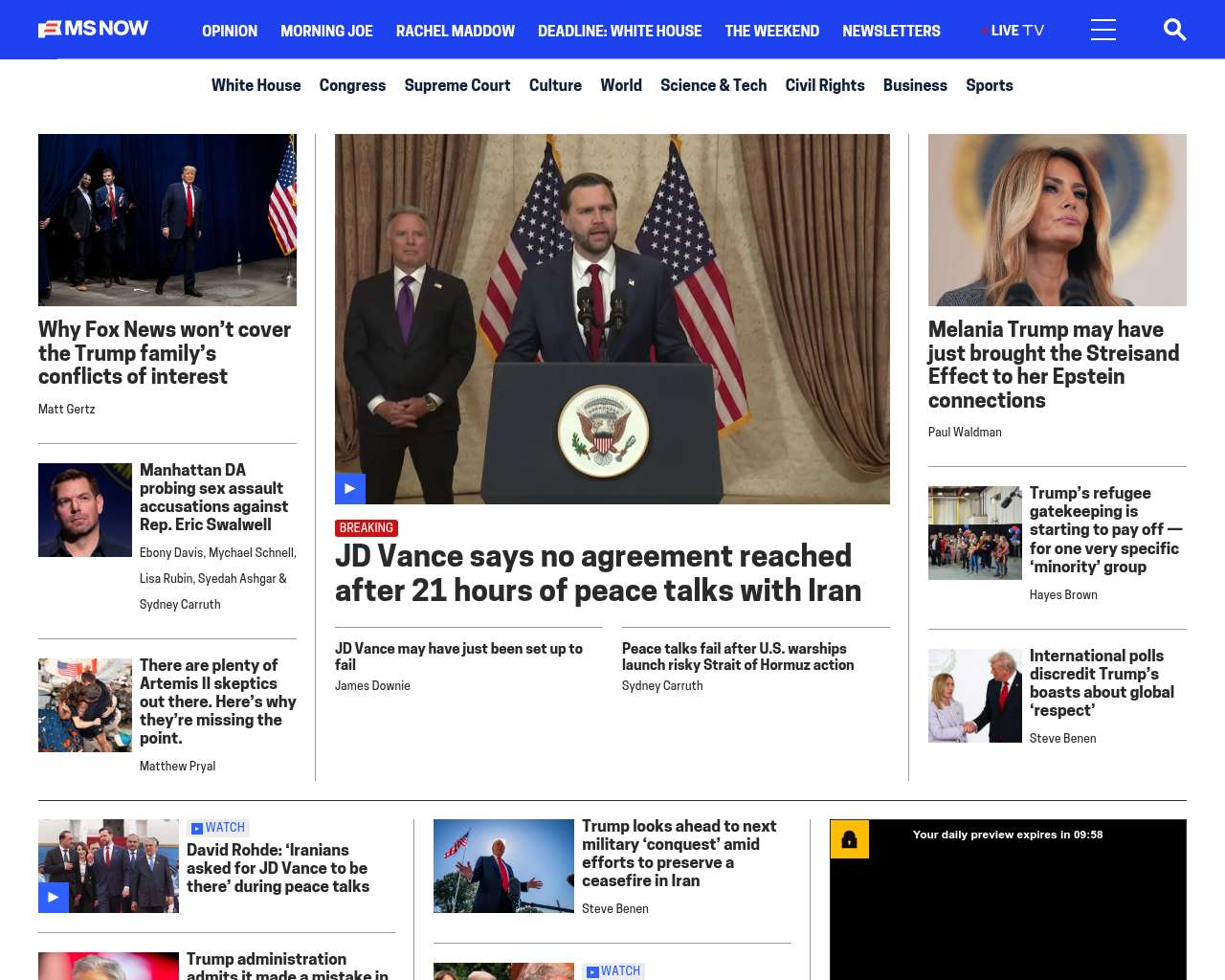
Task: Open Eric Swalwell photo thumbnail
Action: 85,510
